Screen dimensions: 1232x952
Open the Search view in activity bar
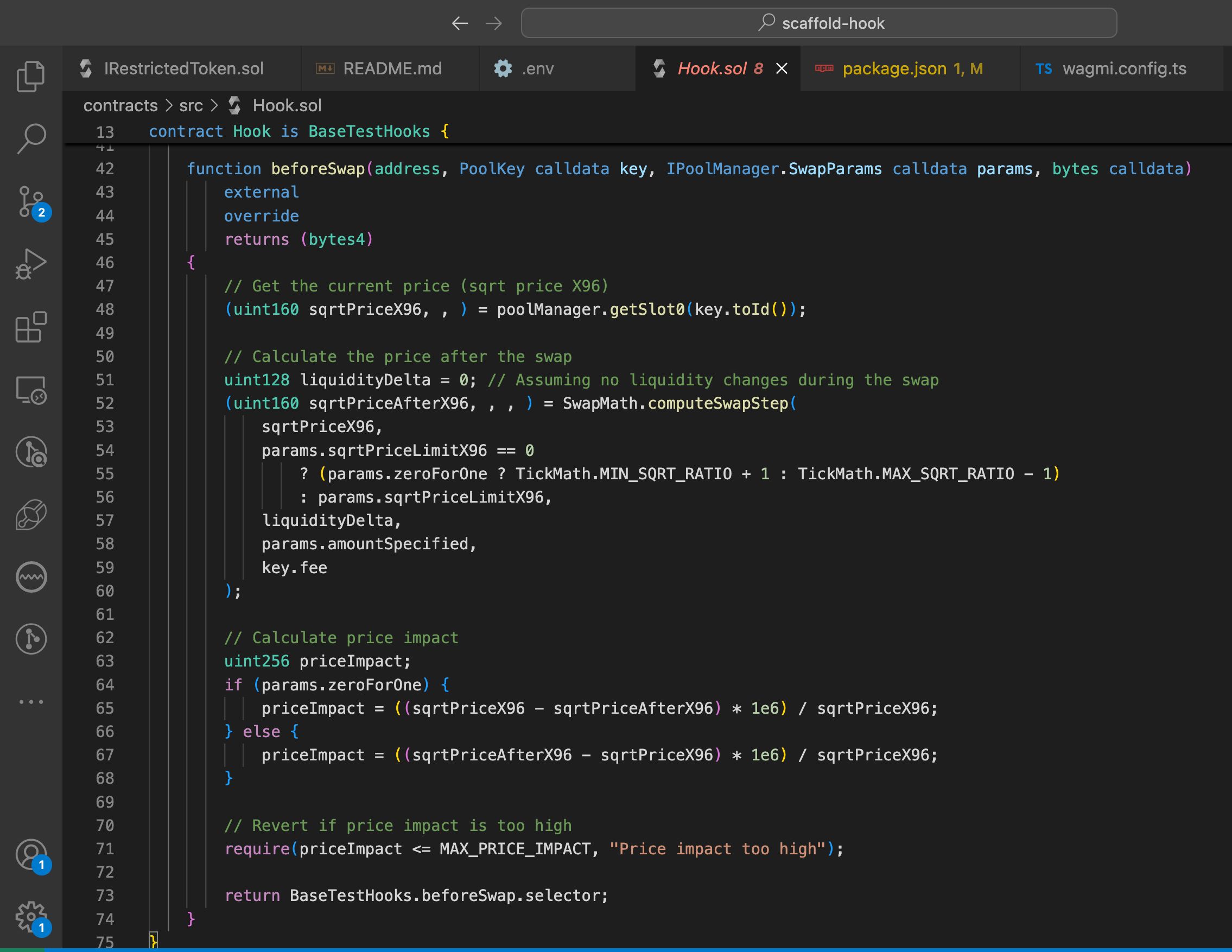(31, 139)
